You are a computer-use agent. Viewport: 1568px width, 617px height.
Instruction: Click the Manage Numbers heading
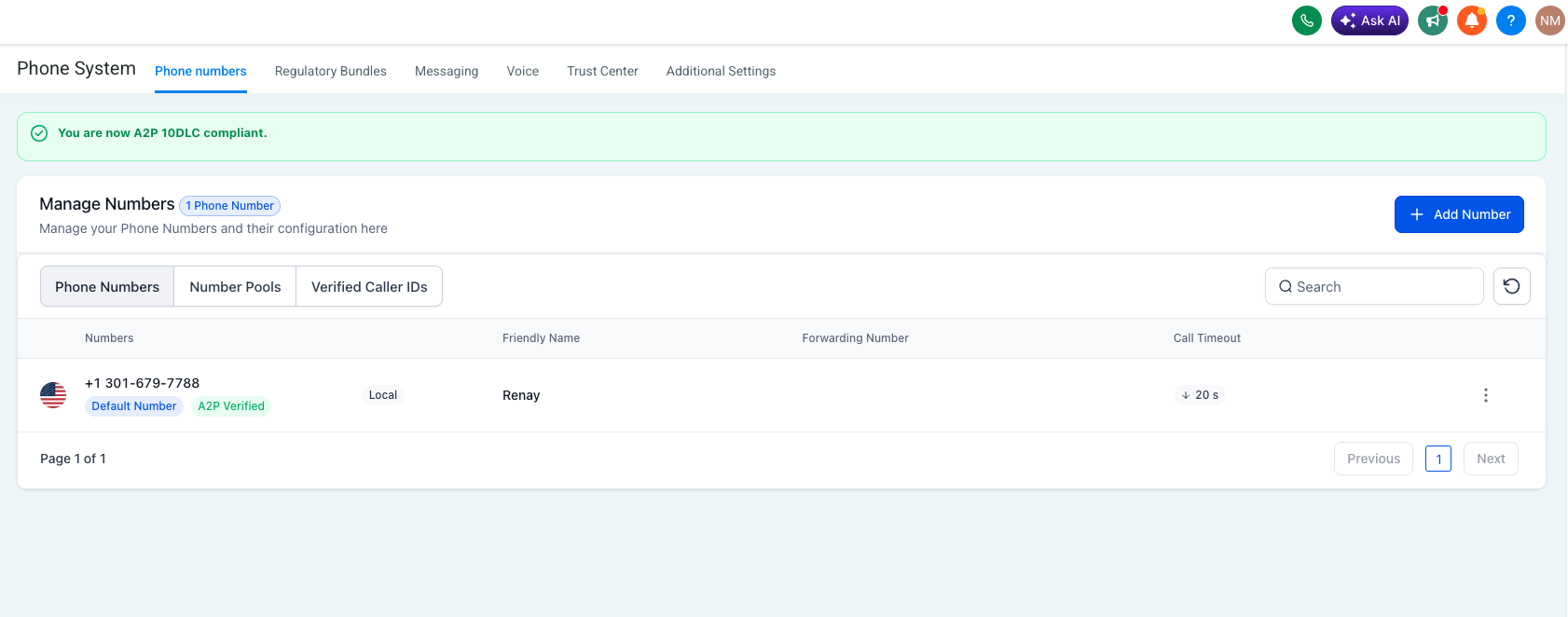pyautogui.click(x=107, y=204)
